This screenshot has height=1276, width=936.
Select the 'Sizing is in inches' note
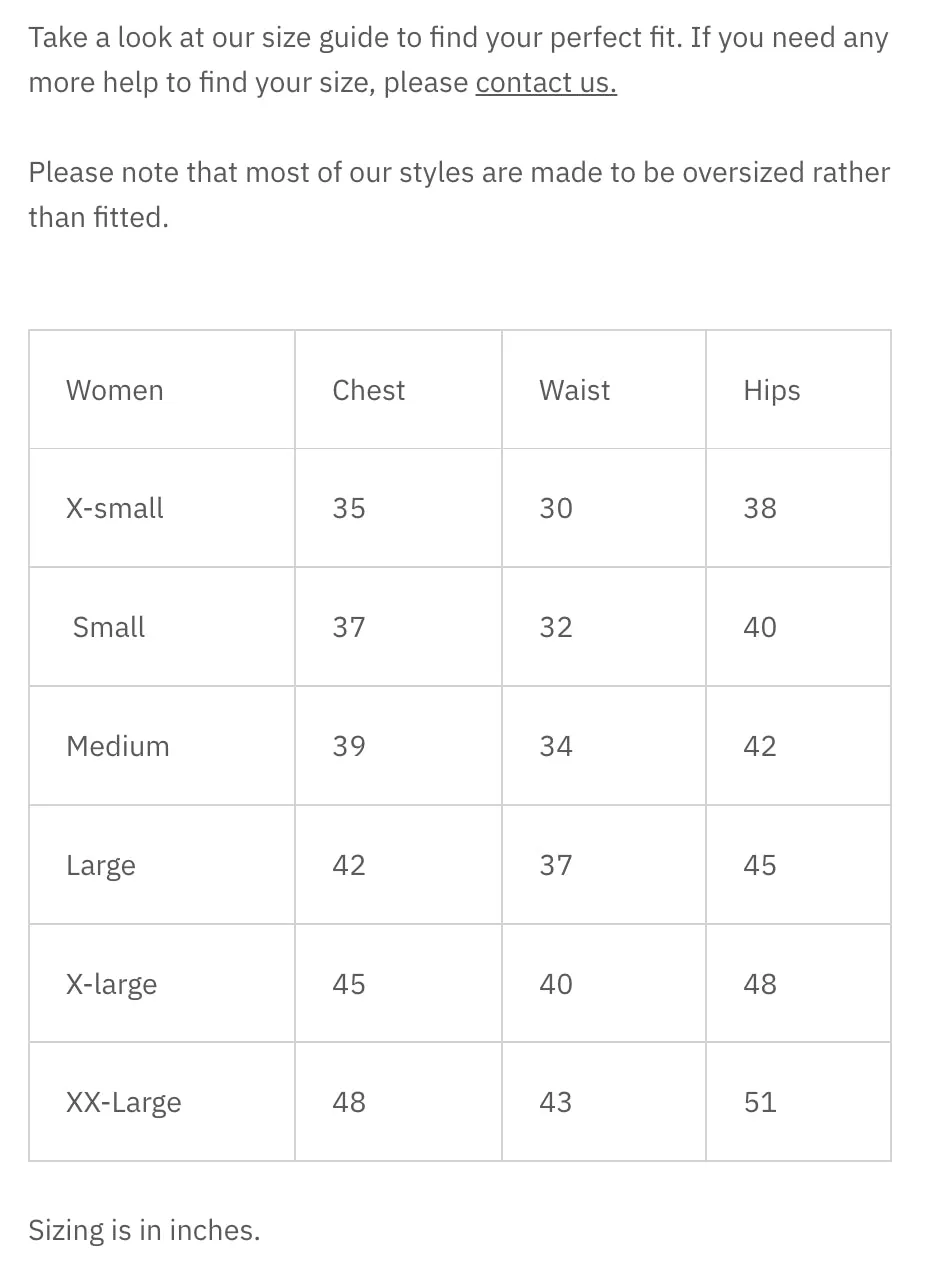pyautogui.click(x=144, y=1231)
